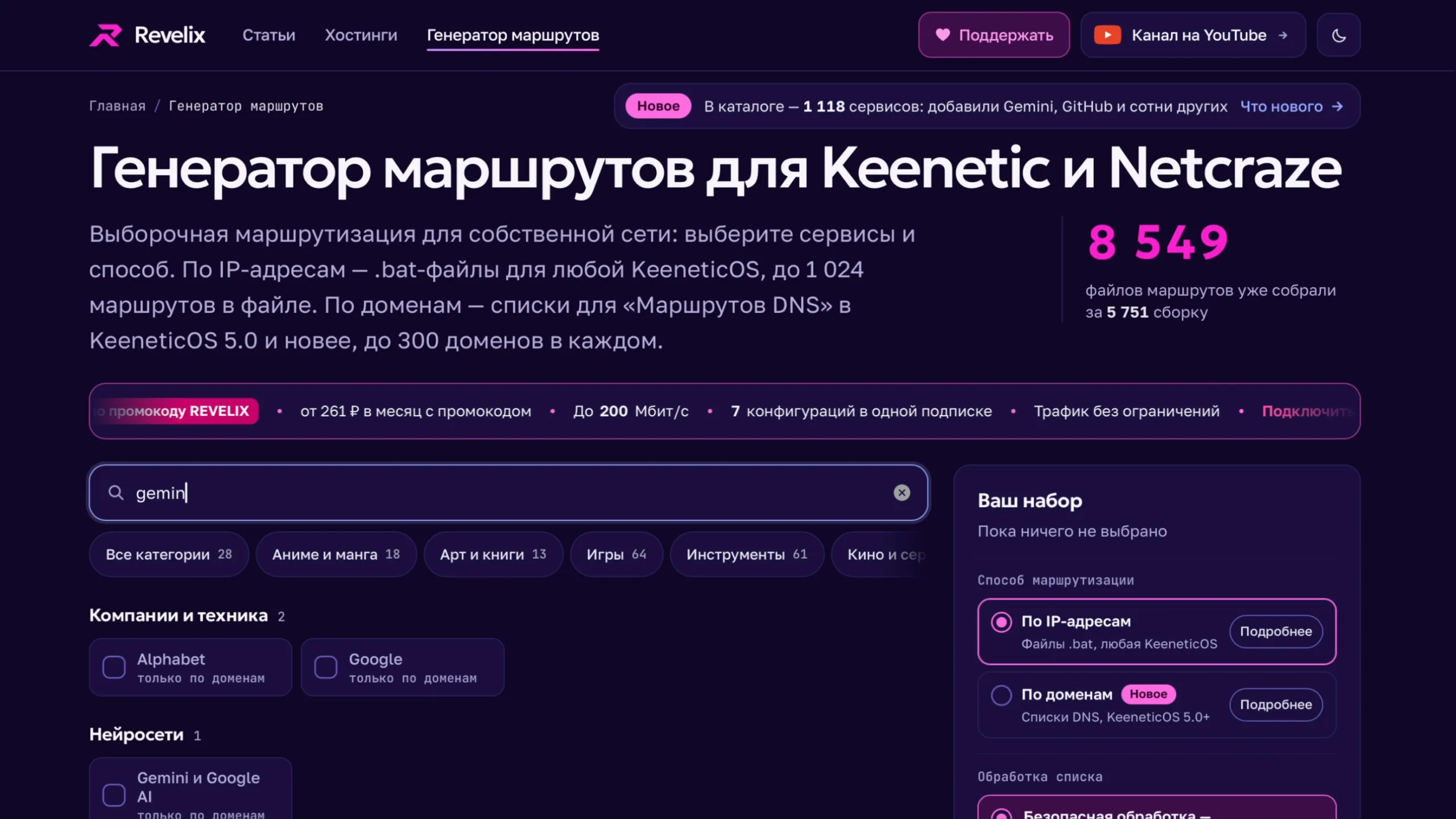Image resolution: width=1456 pixels, height=819 pixels.
Task: Go to Главная breadcrumb
Action: point(117,106)
